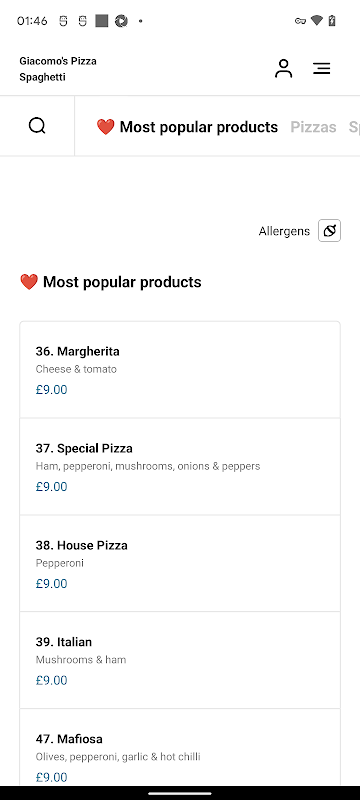Tap the VPN key status icon

(x=300, y=21)
